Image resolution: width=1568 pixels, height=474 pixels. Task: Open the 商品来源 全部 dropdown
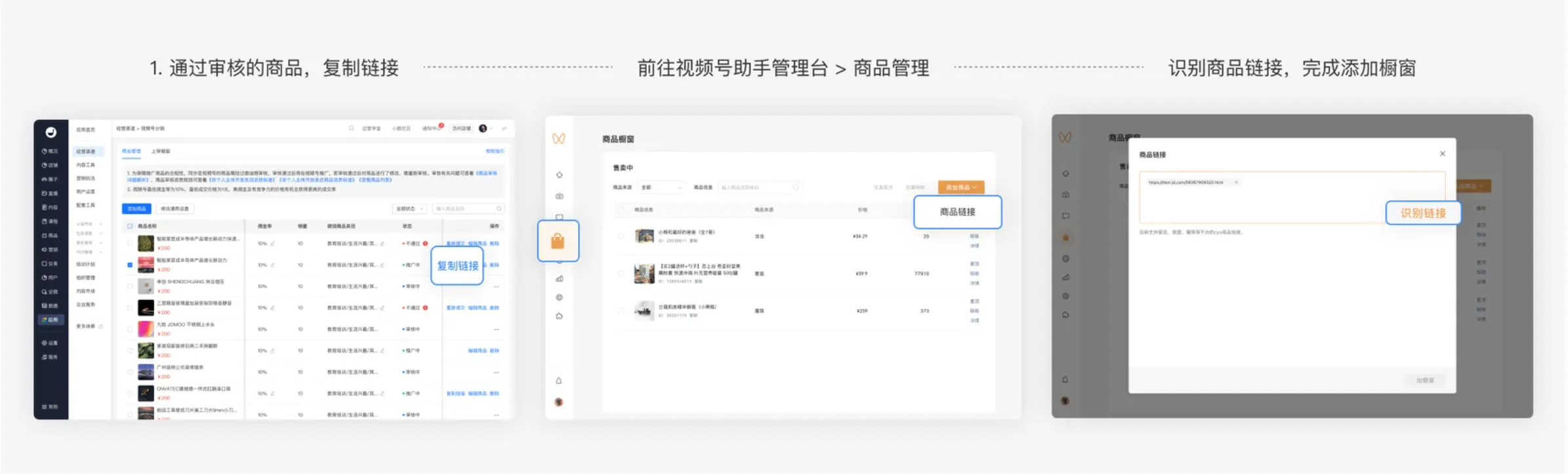coord(661,188)
